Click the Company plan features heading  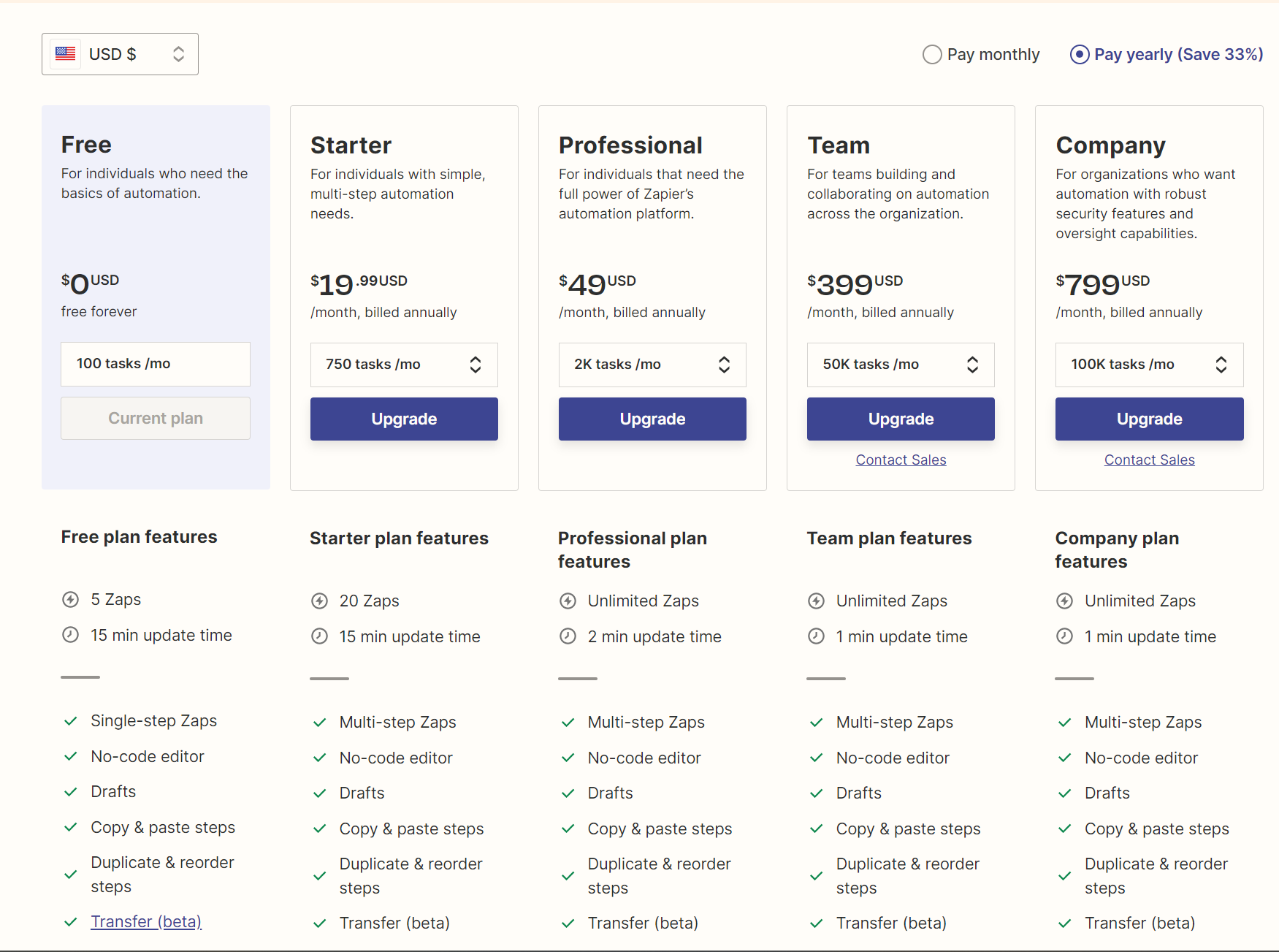coord(1117,550)
